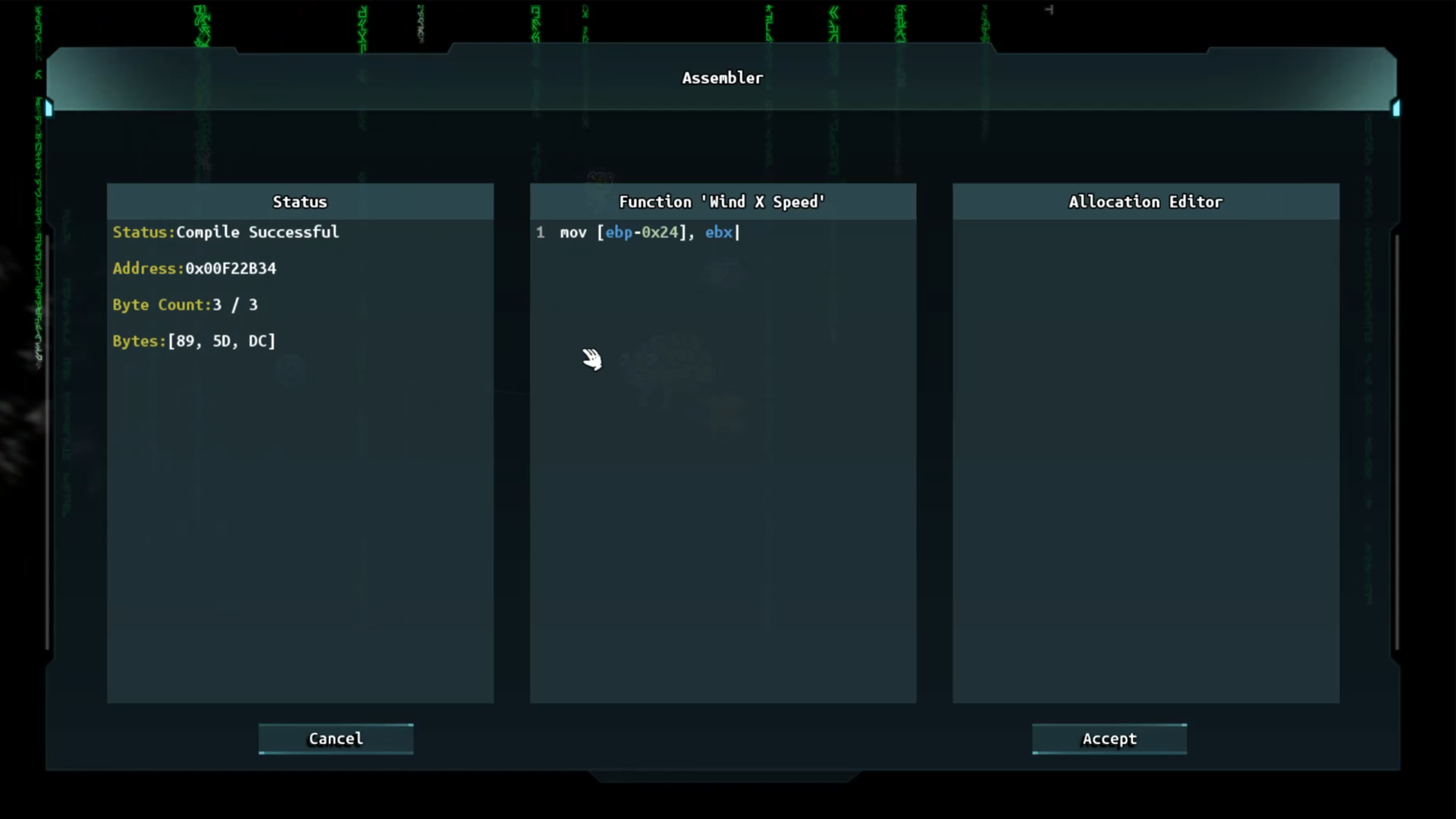1456x819 pixels.
Task: Click the address value 0x00F22B34
Action: tap(231, 268)
